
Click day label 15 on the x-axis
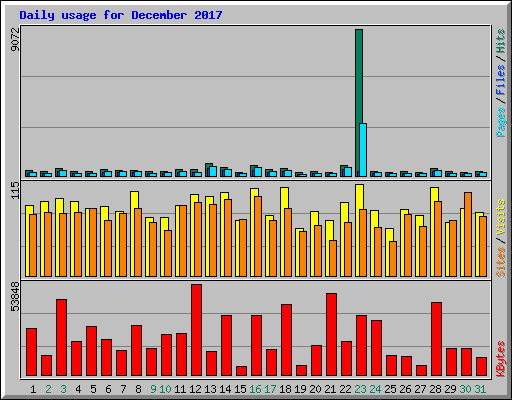240,389
